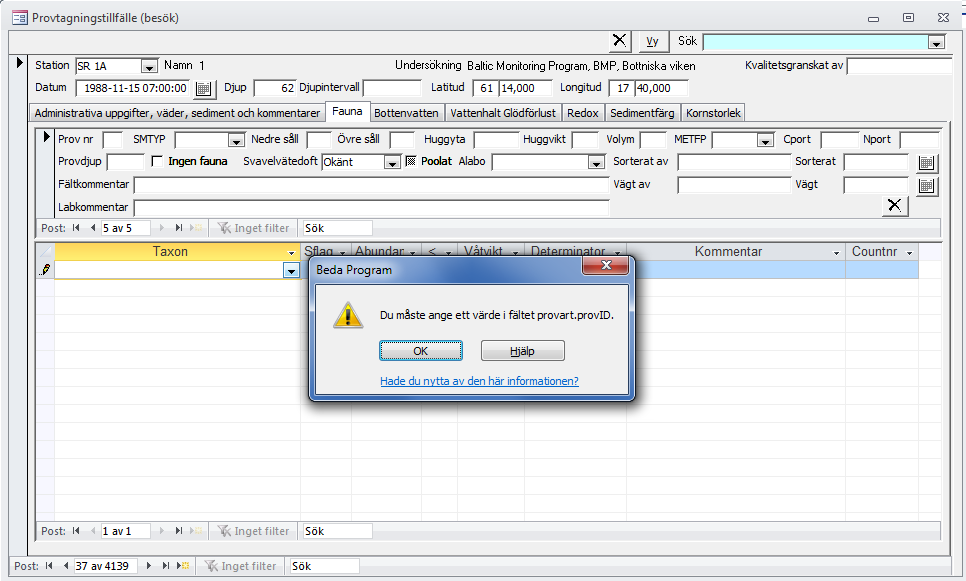Open the Alabo dropdown
The width and height of the screenshot is (966, 581).
point(596,163)
